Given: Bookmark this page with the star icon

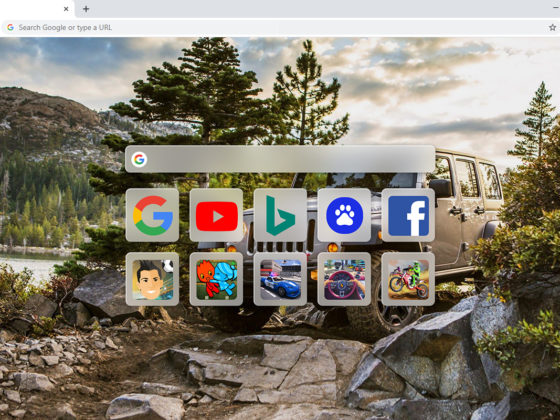Looking at the screenshot, I should [x=552, y=28].
